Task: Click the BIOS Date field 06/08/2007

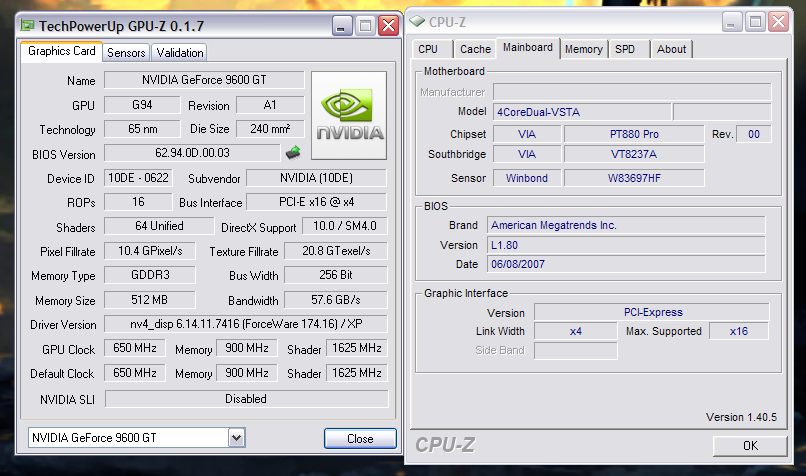Action: [x=626, y=264]
